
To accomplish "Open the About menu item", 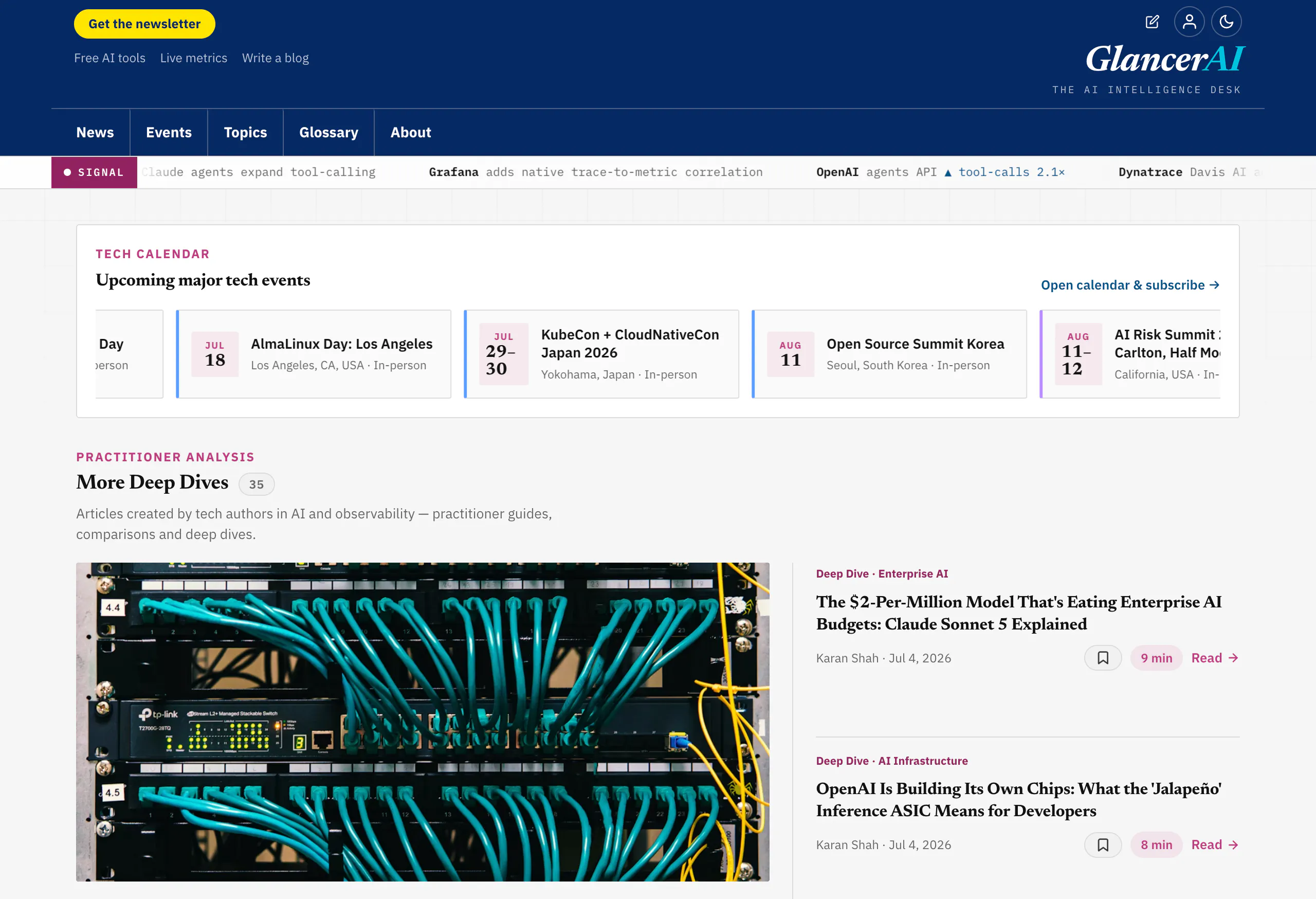I will point(411,132).
